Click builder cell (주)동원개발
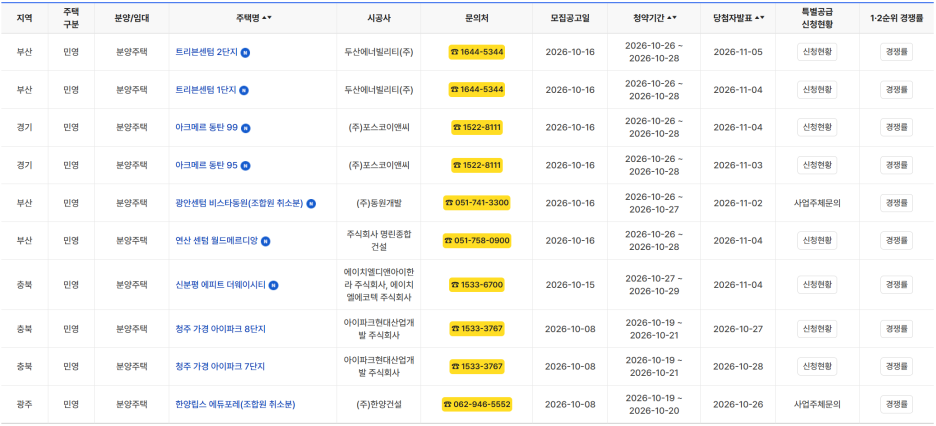The width and height of the screenshot is (936, 426). 378,203
